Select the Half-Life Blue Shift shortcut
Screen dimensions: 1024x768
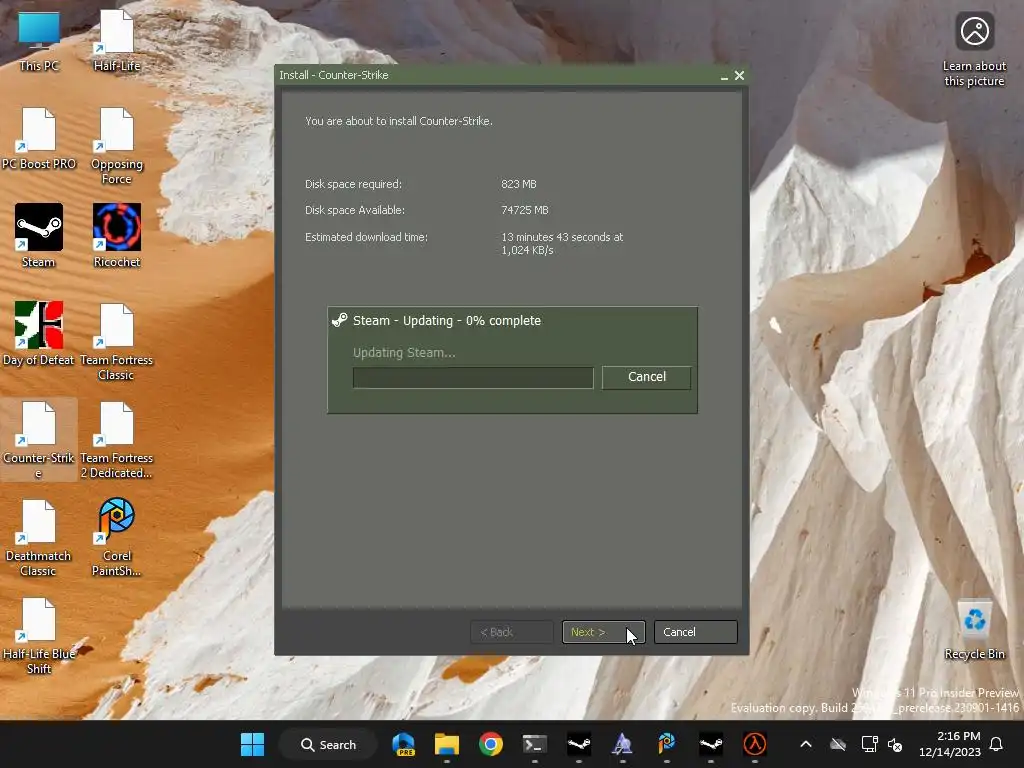tap(39, 635)
